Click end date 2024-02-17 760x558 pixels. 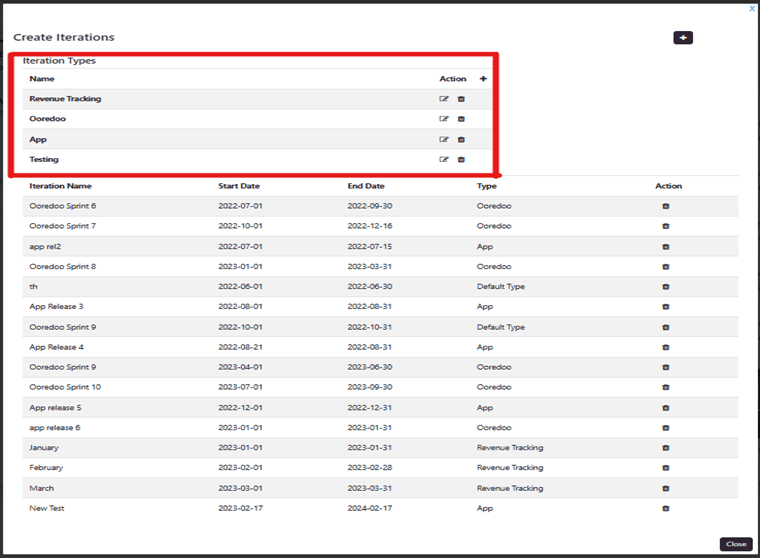click(370, 508)
